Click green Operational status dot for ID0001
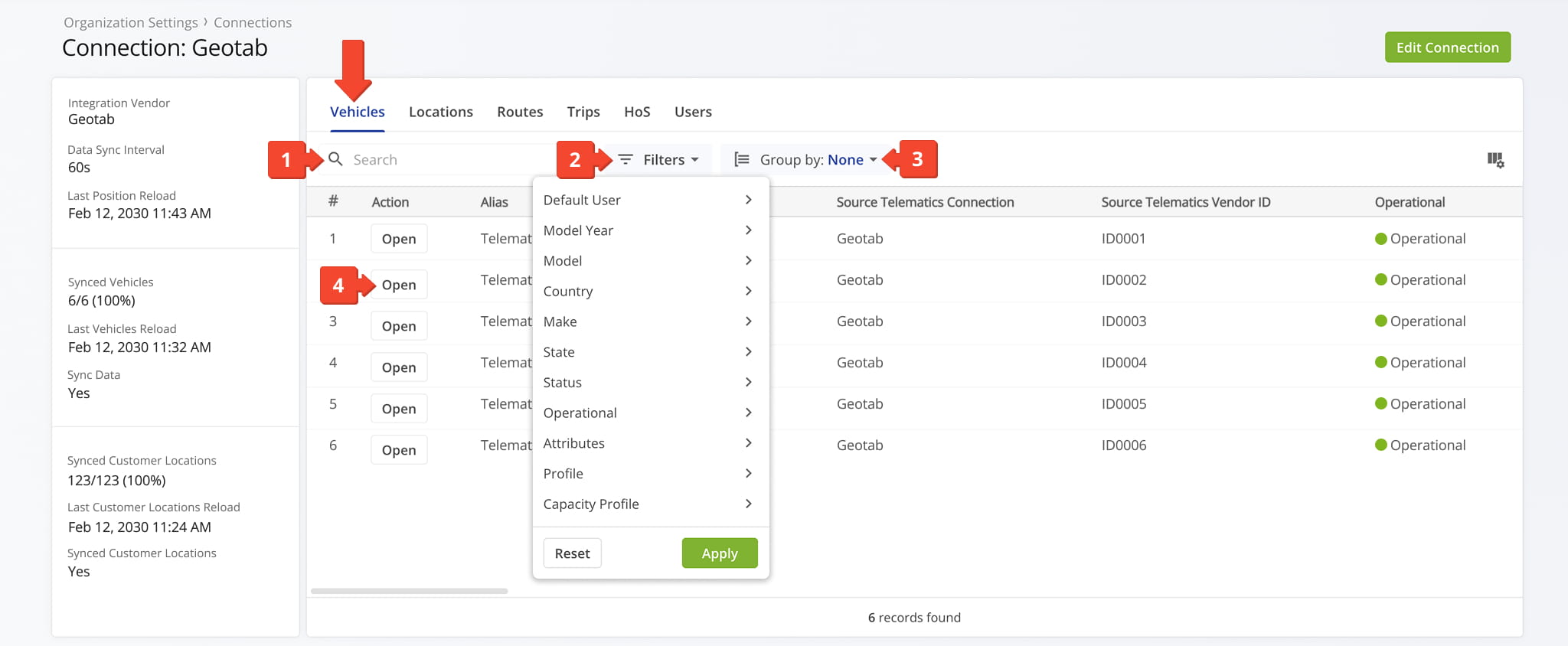1568x646 pixels. coord(1381,239)
